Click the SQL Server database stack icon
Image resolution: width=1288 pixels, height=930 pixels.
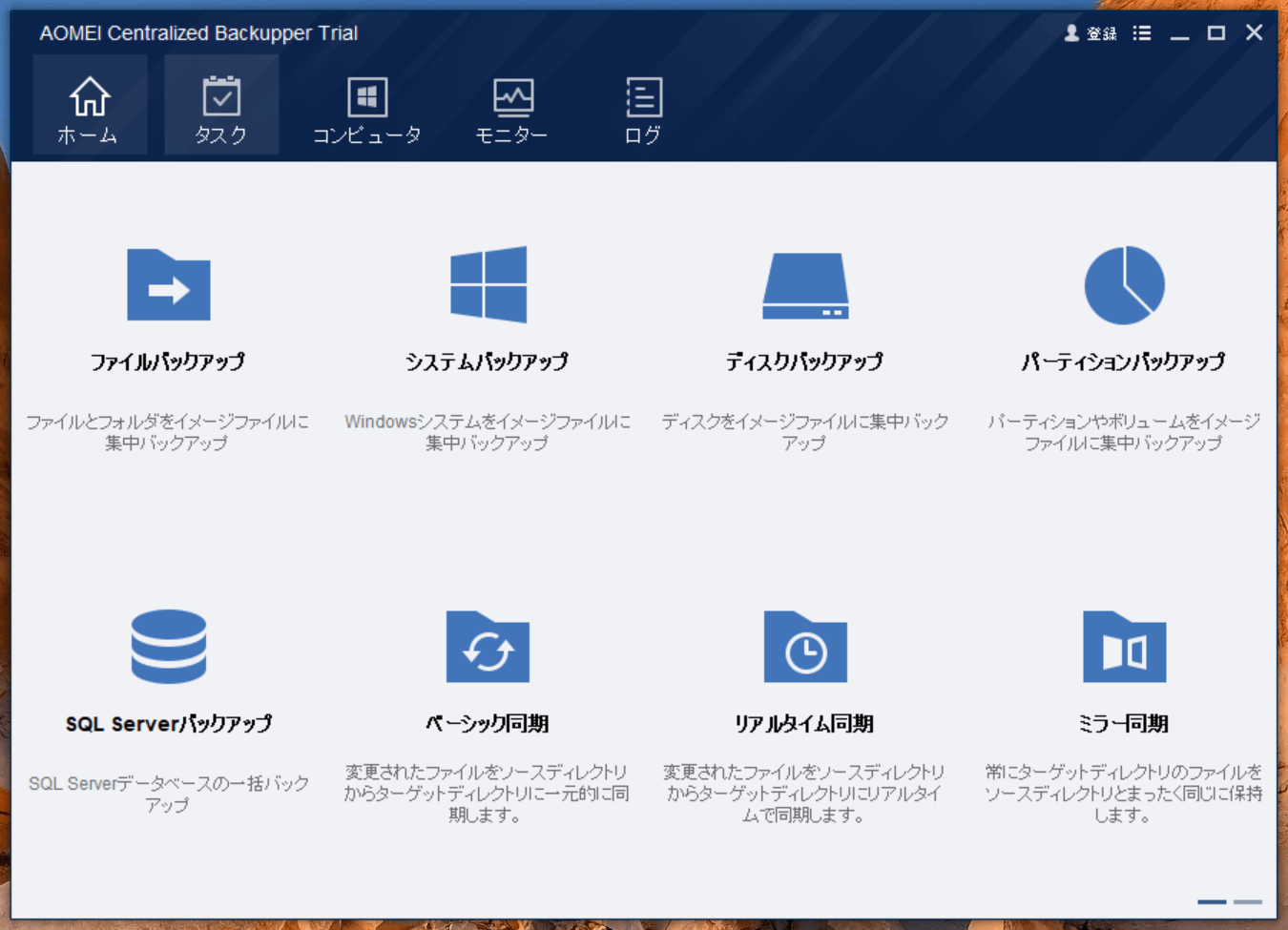pyautogui.click(x=169, y=647)
